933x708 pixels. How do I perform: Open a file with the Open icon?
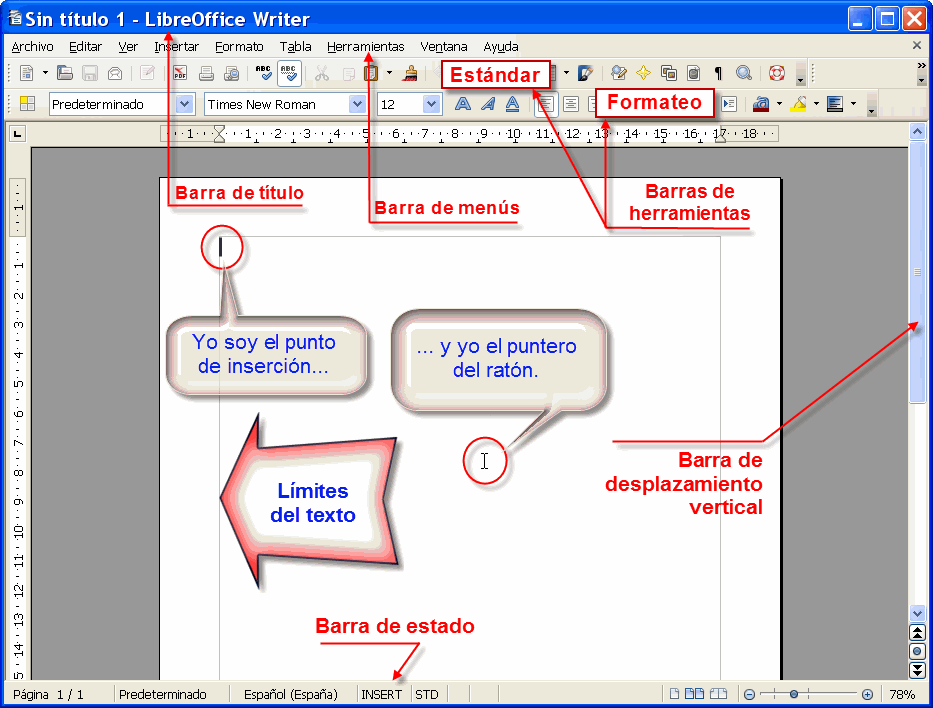point(64,73)
